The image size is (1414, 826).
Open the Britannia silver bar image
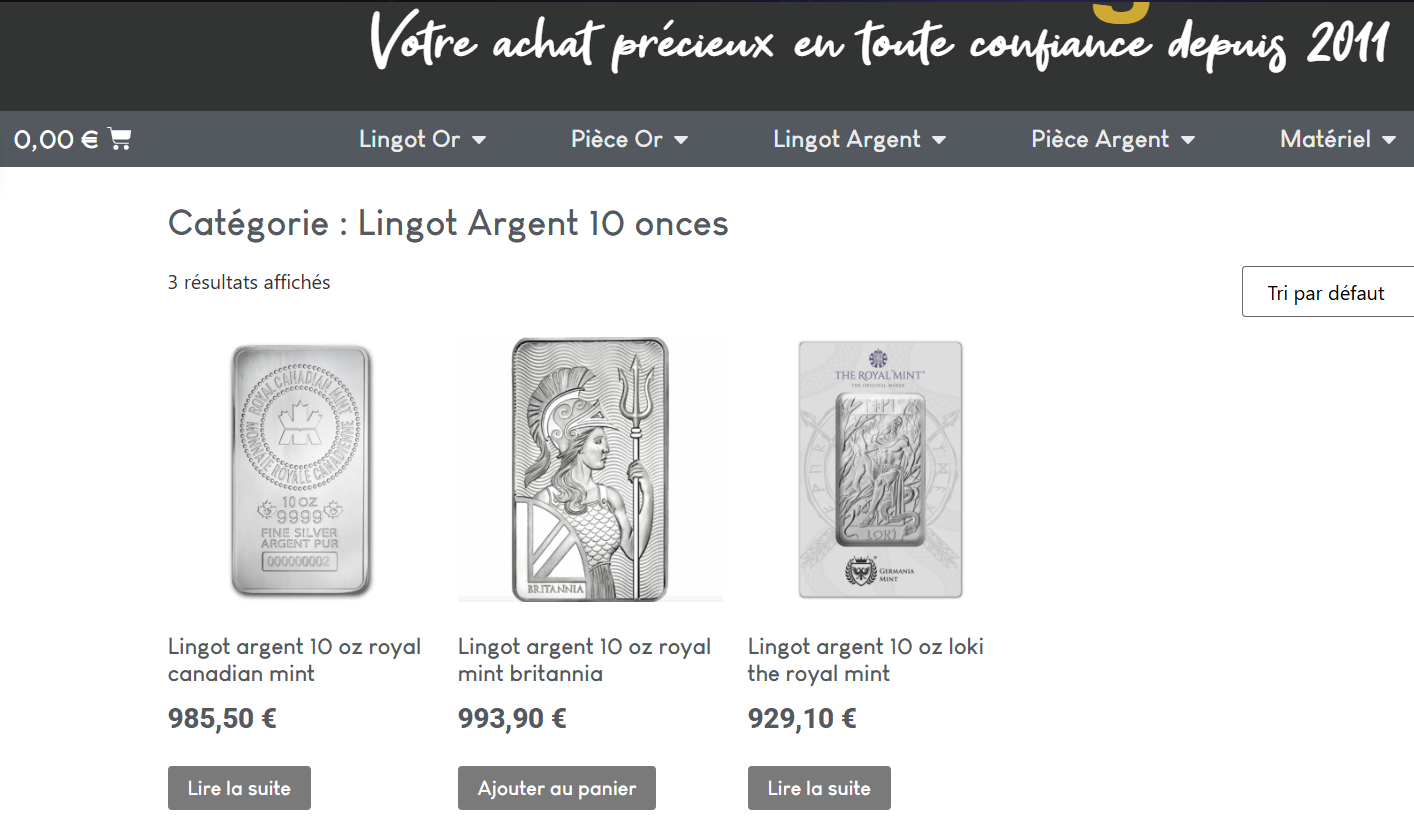click(590, 470)
